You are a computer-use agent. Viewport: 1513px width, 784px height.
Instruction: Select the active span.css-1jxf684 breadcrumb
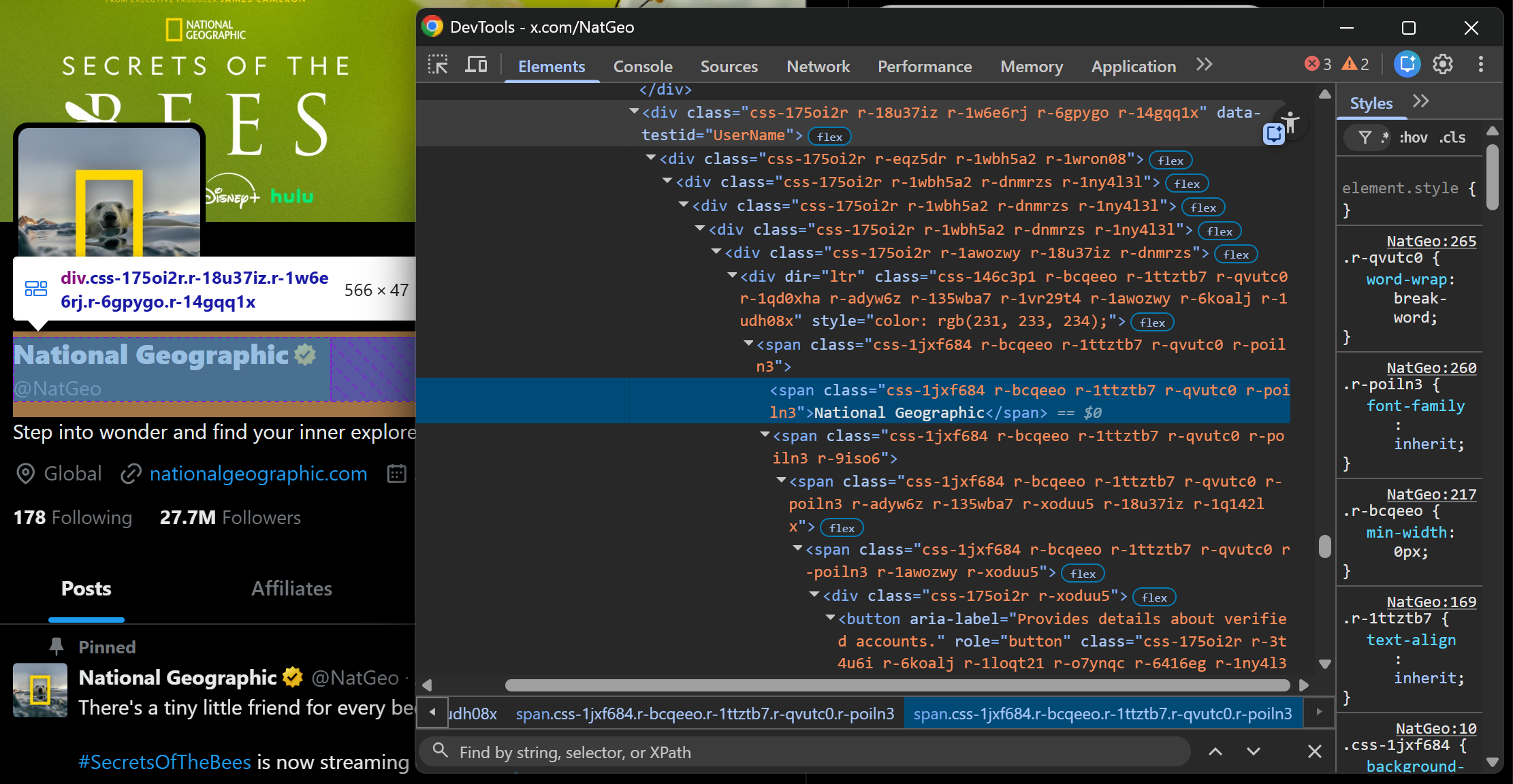[x=1102, y=713]
